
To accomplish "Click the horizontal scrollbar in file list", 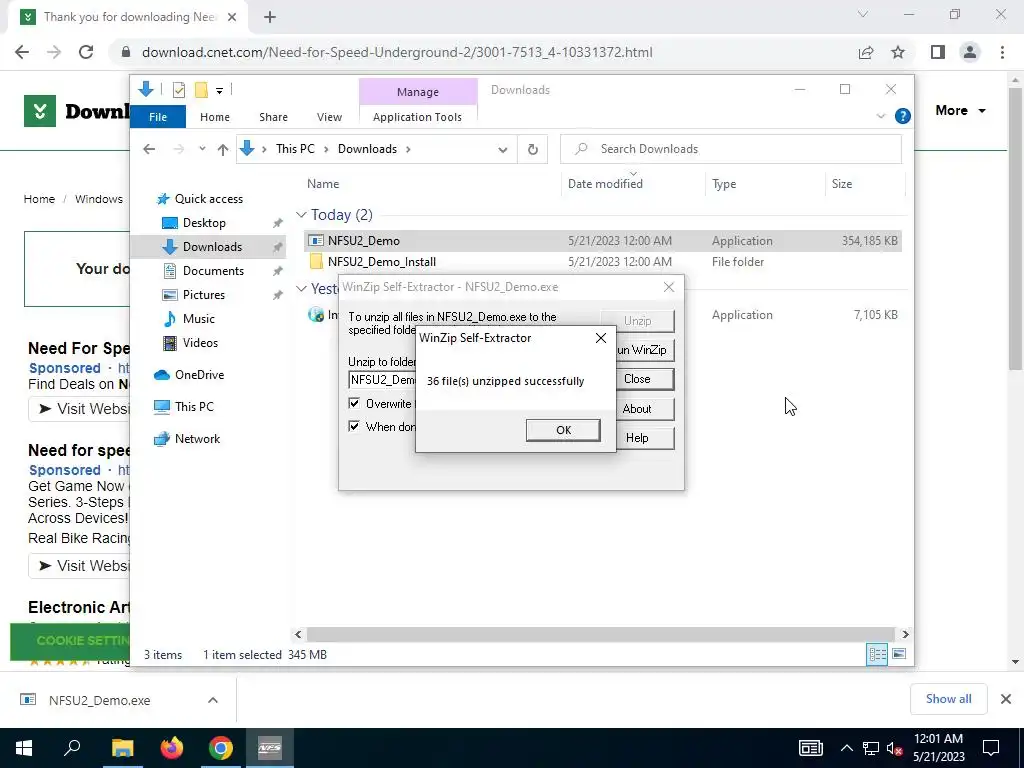I will click(600, 634).
